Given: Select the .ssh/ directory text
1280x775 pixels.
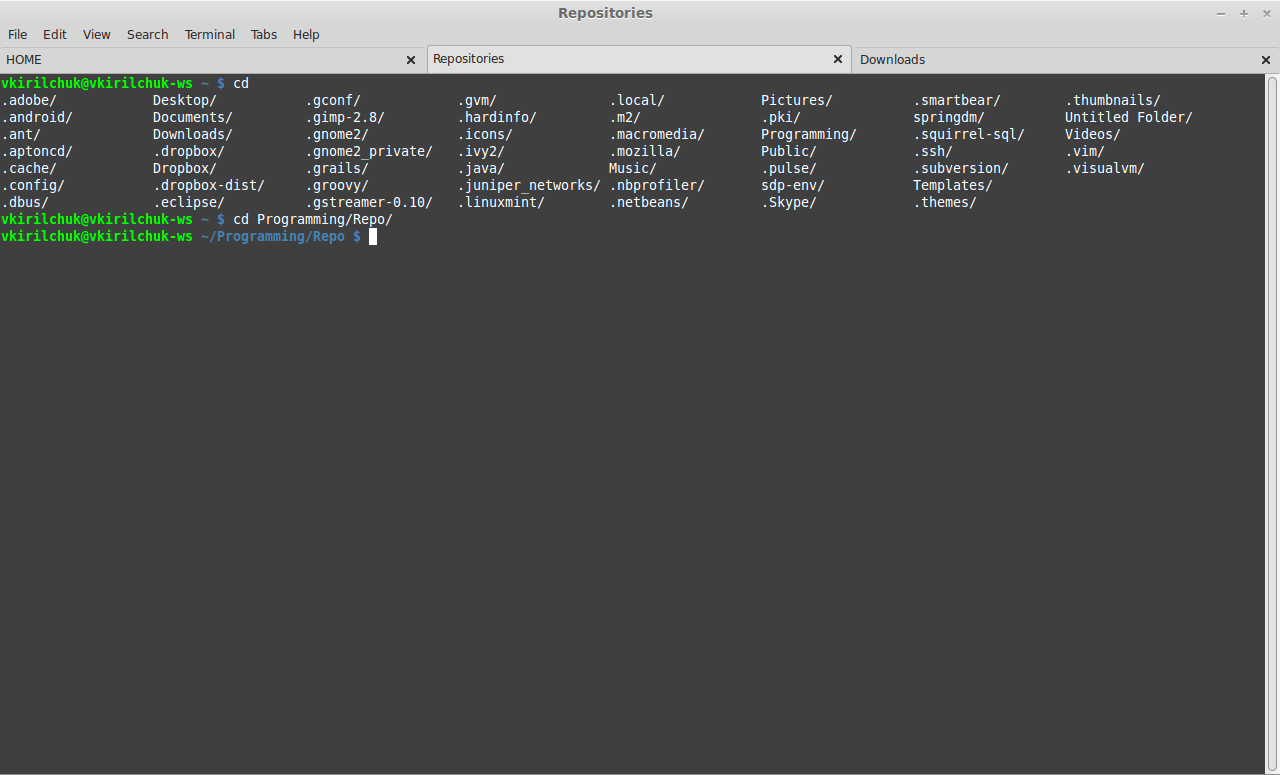Looking at the screenshot, I should (933, 151).
